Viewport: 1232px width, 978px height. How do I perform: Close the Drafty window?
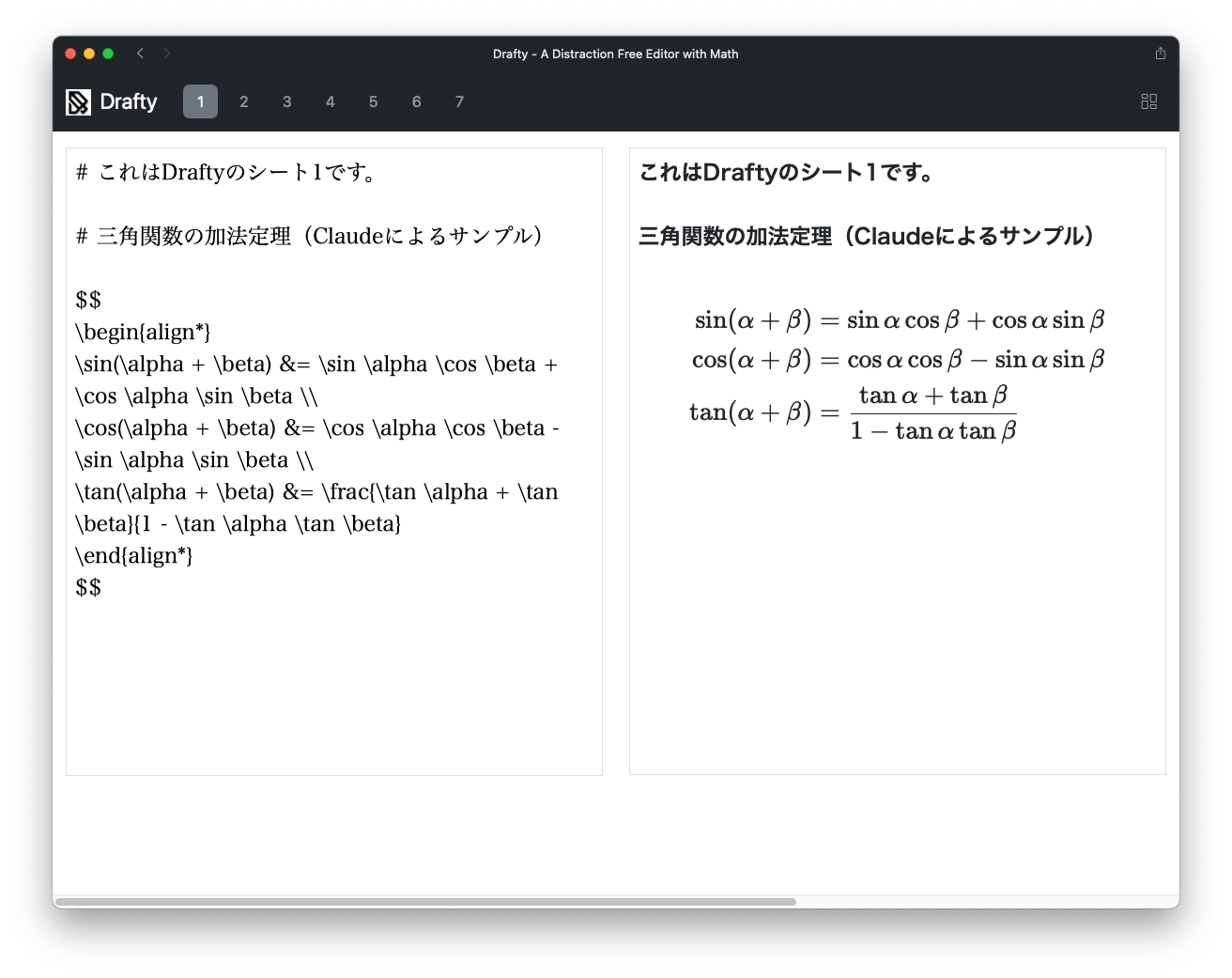[70, 54]
